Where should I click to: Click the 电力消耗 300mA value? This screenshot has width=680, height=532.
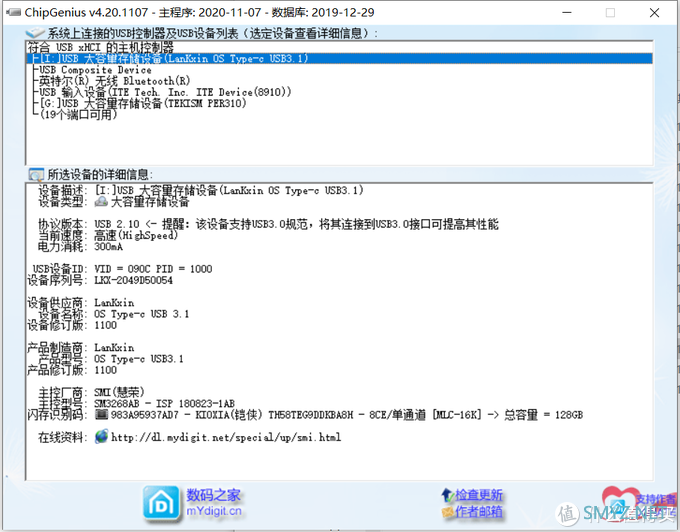[x=108, y=247]
